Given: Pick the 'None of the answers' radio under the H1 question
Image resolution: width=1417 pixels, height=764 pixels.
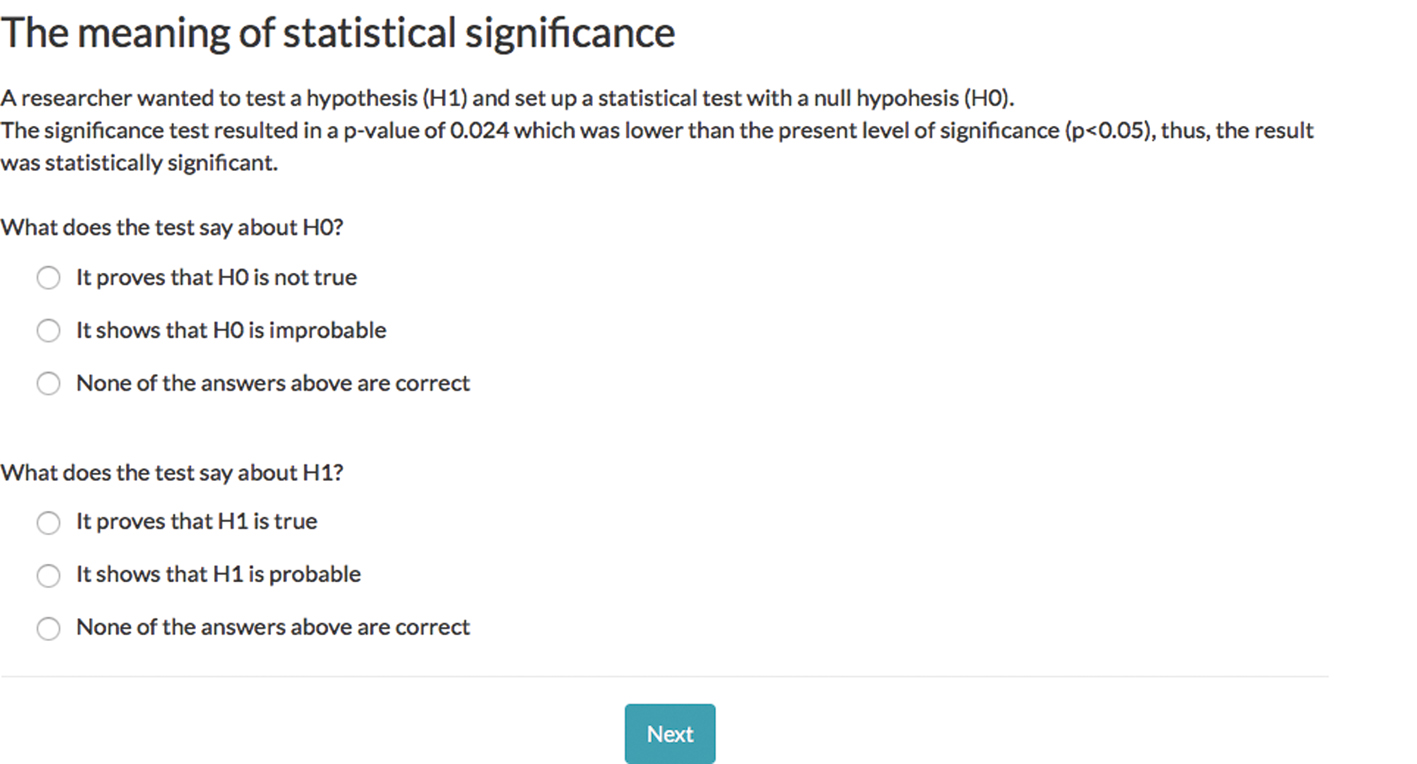Looking at the screenshot, I should 48,628.
